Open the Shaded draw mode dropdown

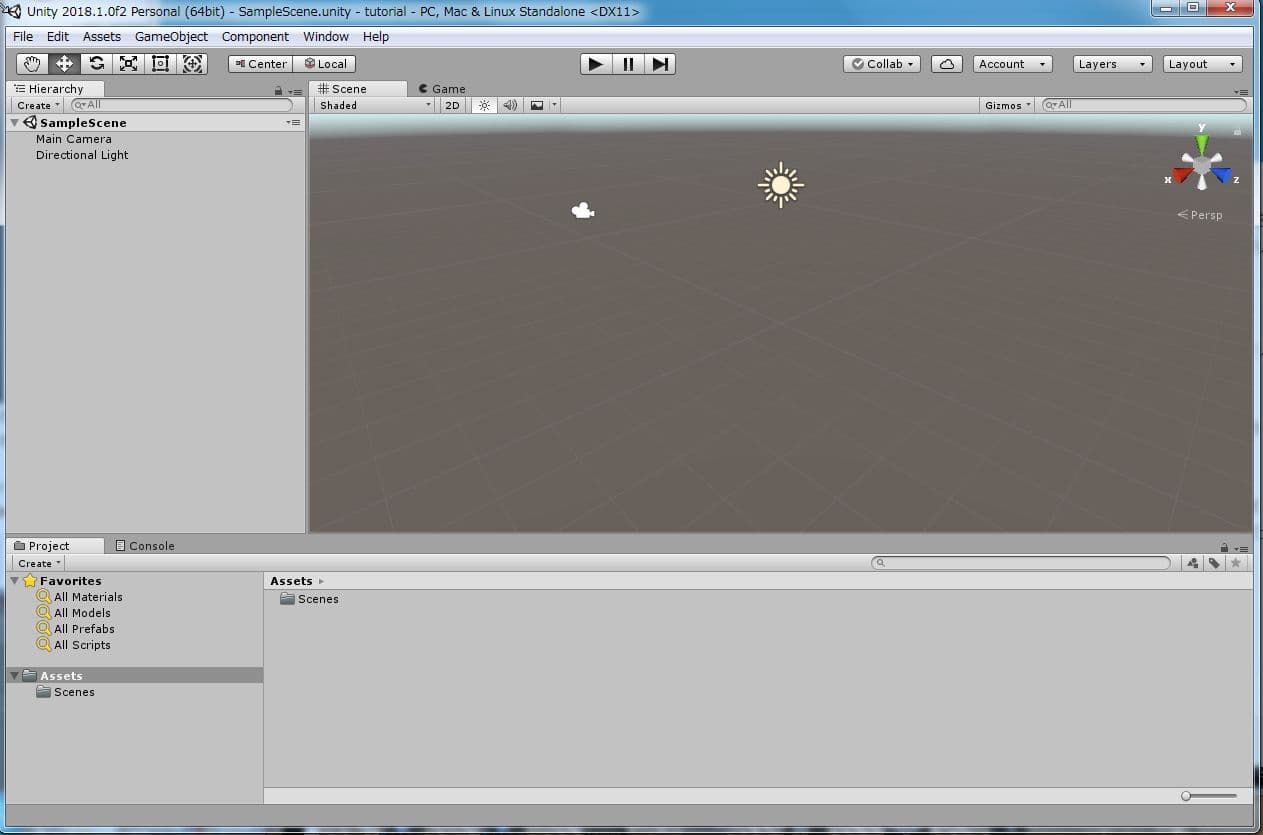click(375, 105)
